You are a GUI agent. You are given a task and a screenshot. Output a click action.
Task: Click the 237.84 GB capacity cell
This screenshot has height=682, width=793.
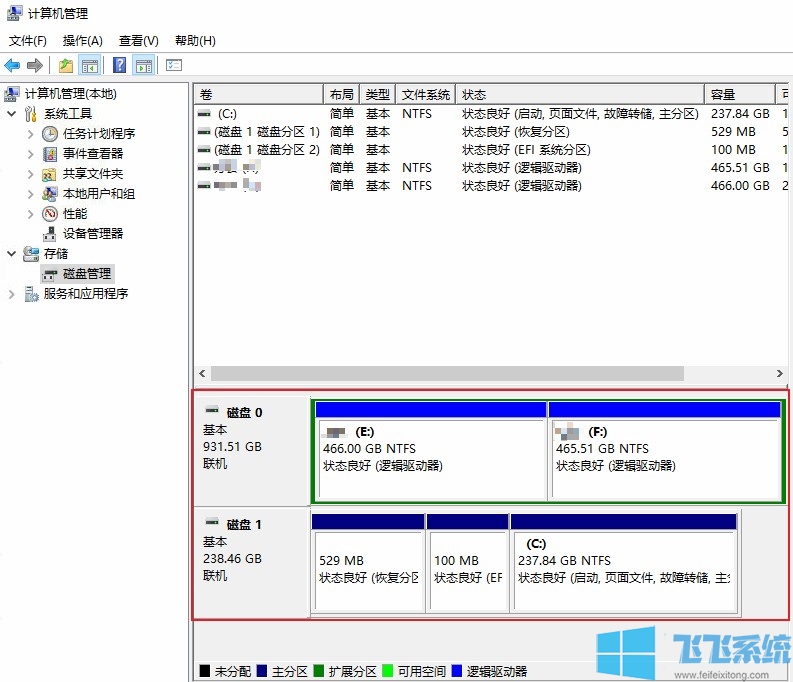(x=740, y=114)
